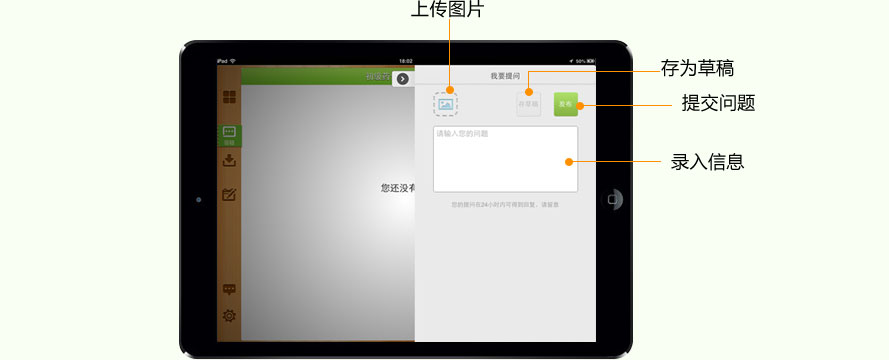Select the question chat tab in sidebar
Screen dimensions: 889x360
[229, 135]
